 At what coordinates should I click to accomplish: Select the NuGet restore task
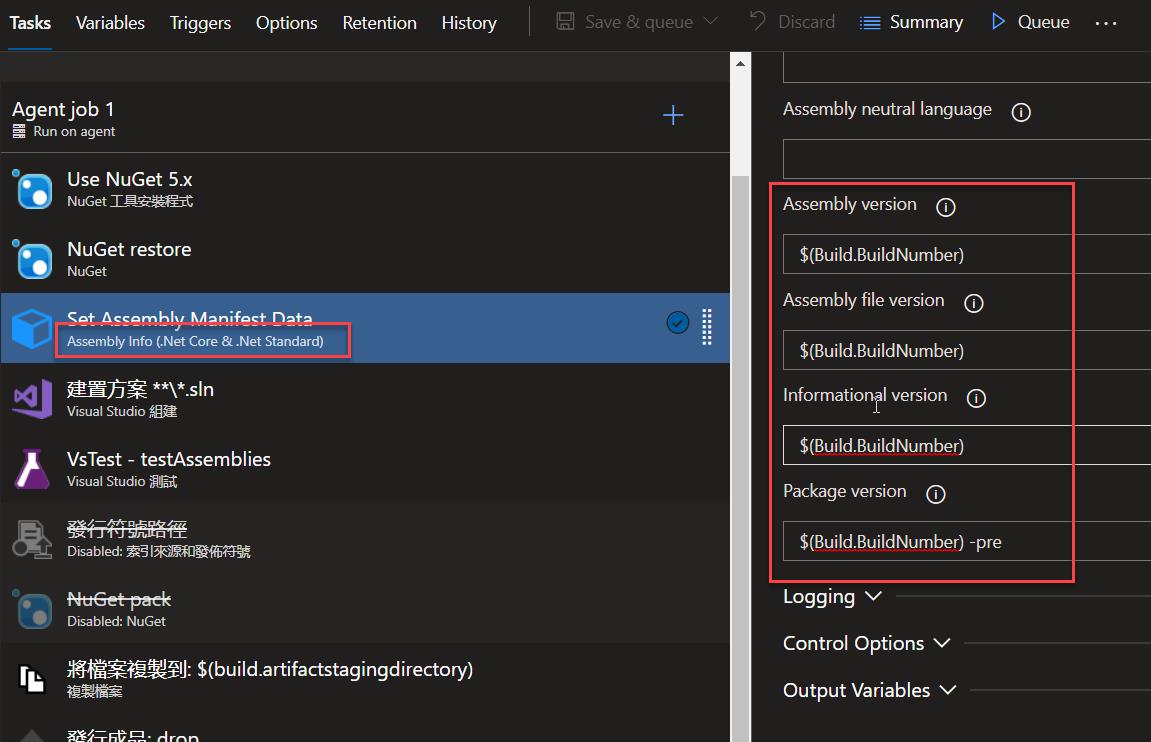[129, 258]
